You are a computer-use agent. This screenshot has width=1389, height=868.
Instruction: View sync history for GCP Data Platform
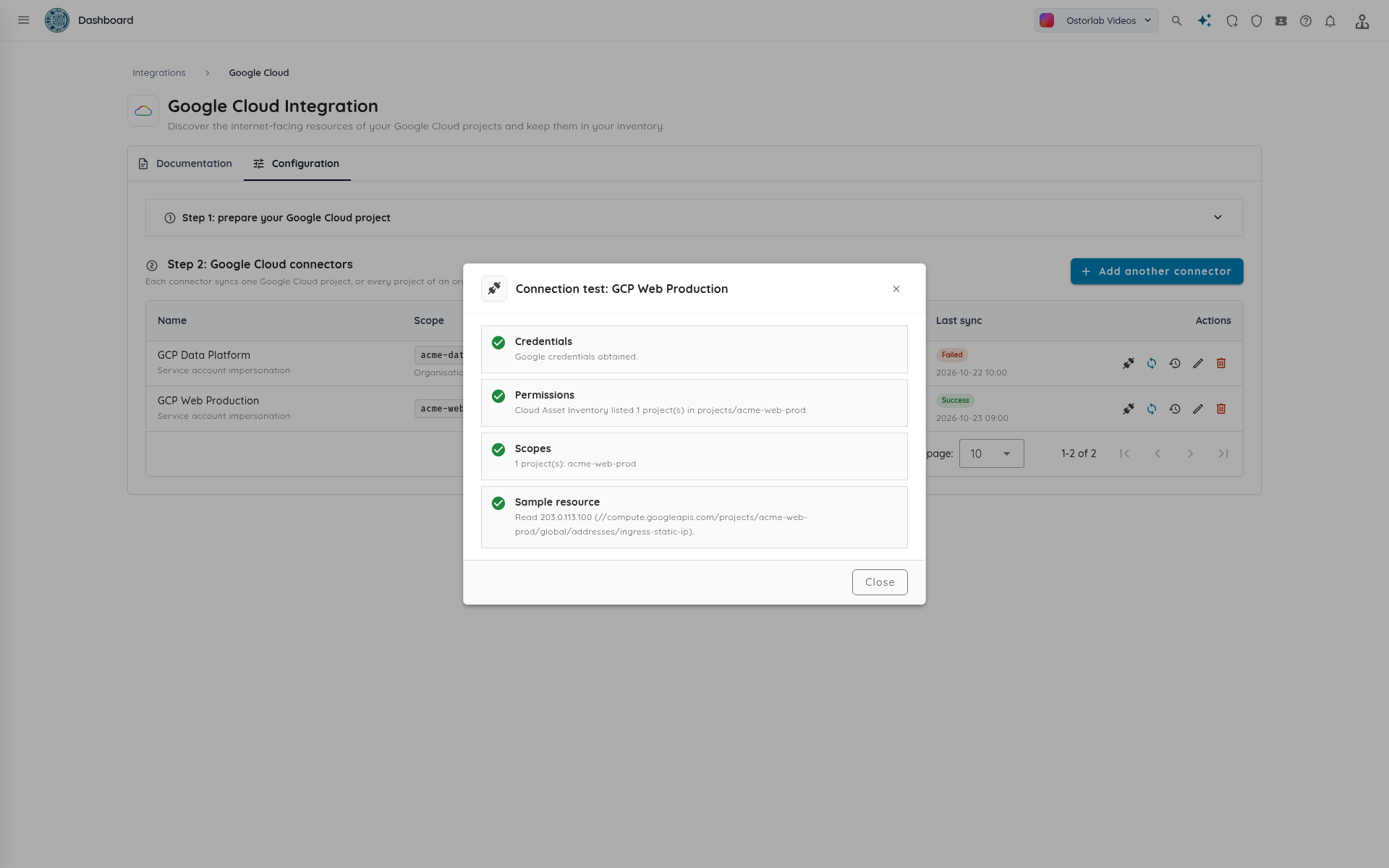[x=1175, y=363]
